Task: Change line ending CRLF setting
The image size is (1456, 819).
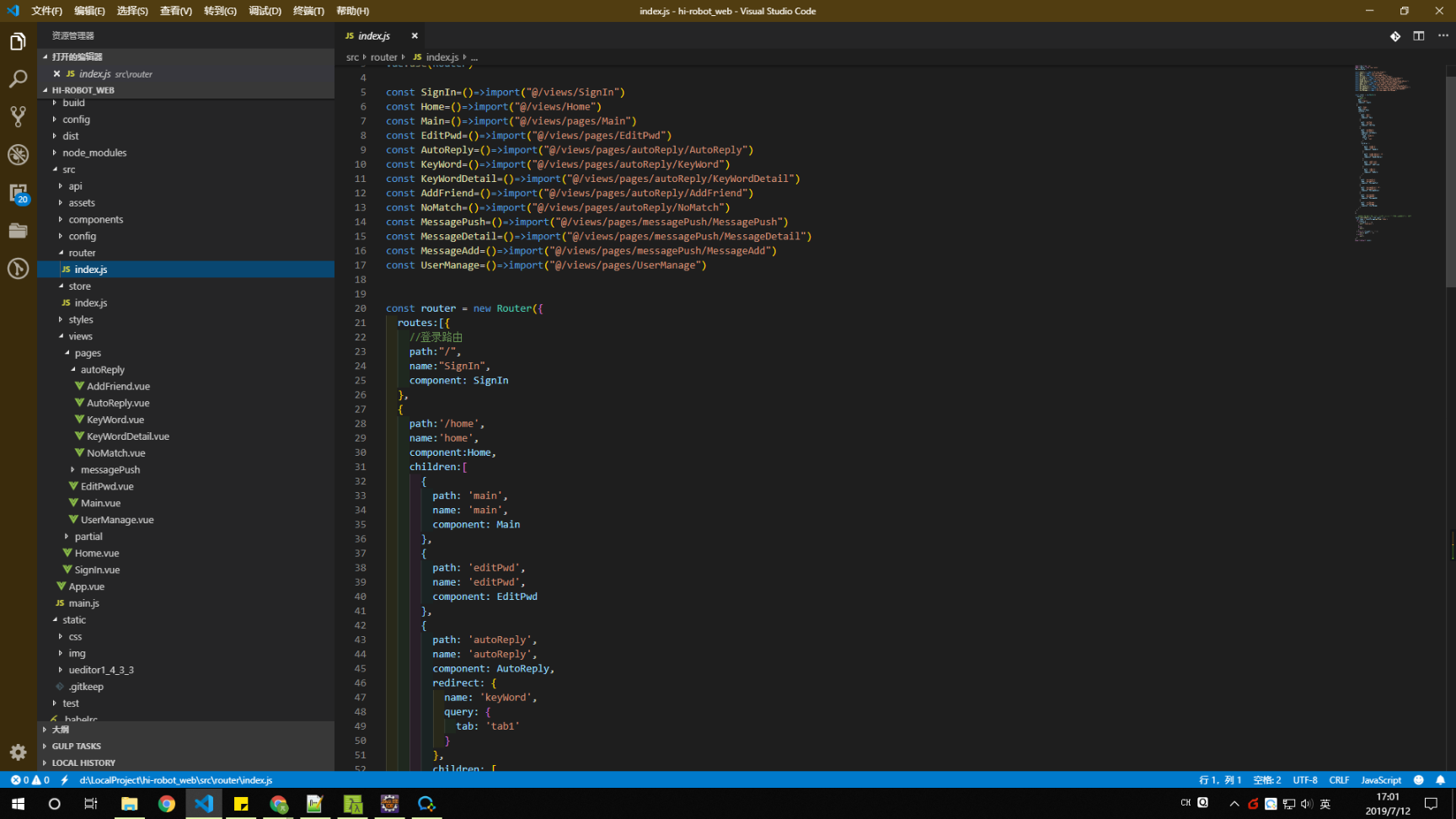Action: (1339, 780)
